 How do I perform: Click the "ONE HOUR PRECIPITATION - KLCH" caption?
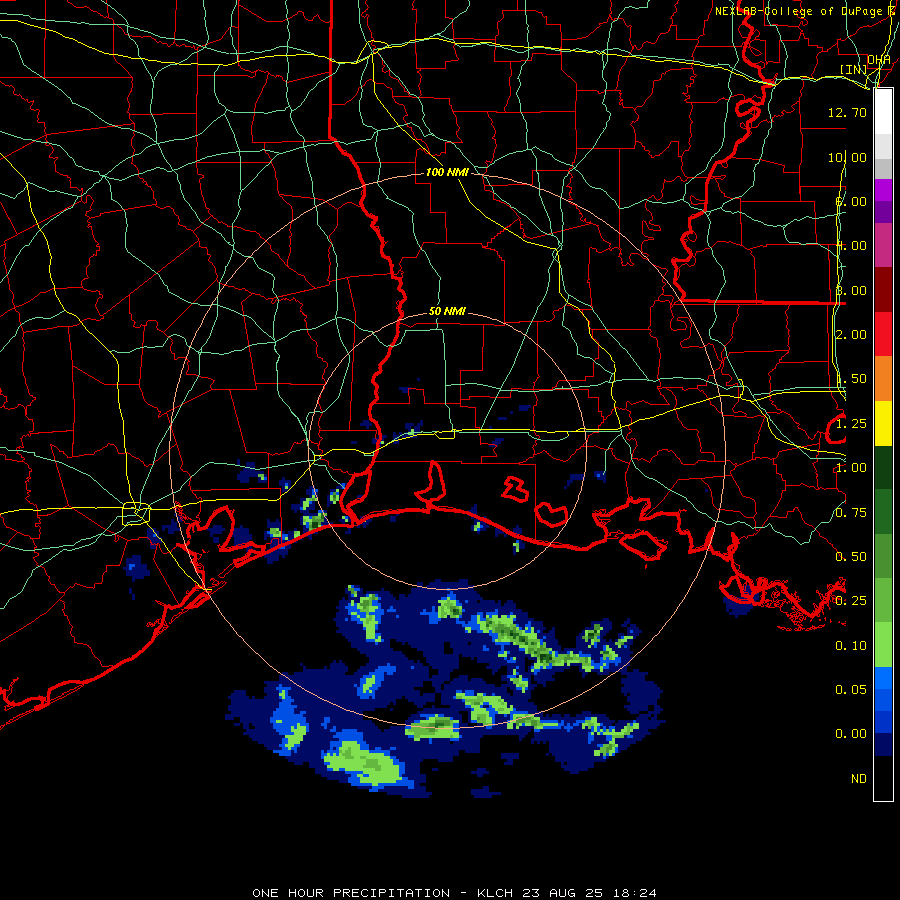pos(385,893)
